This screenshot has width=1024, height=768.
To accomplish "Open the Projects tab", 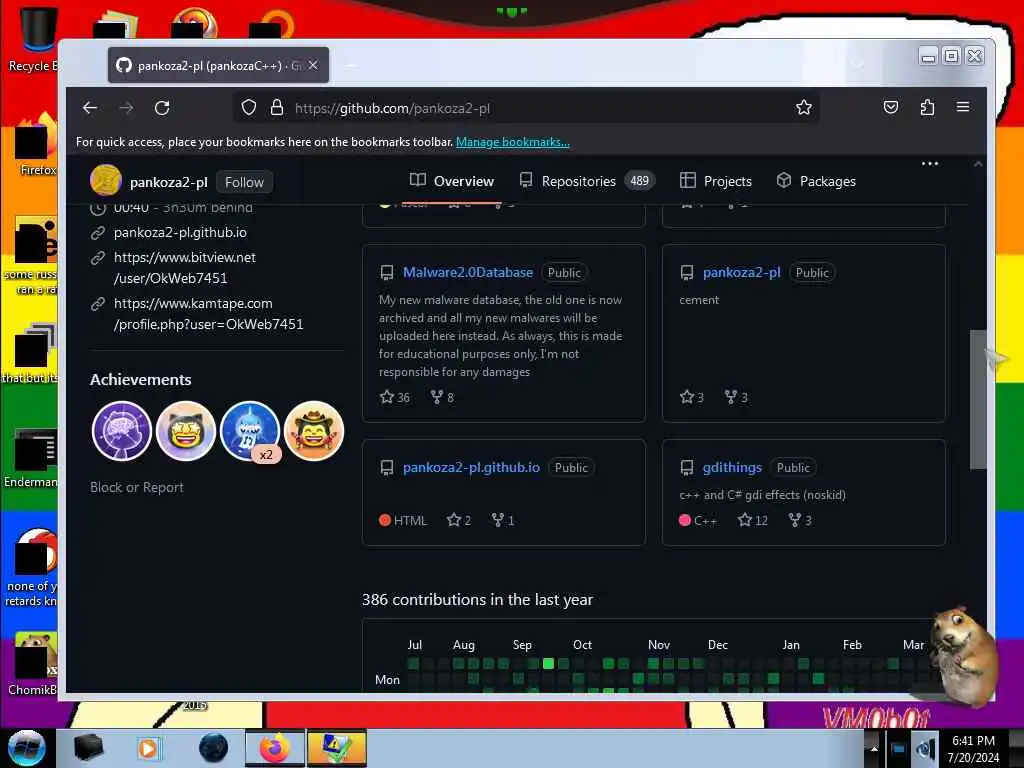I will click(716, 181).
